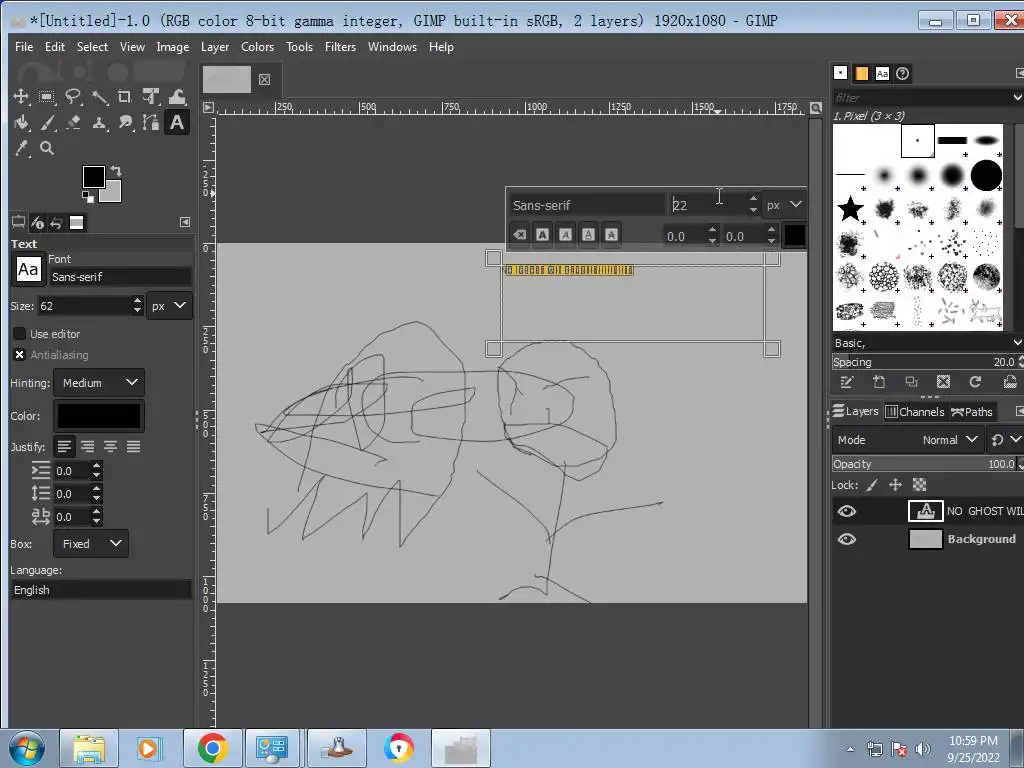
Task: Switch to the Eraser tool
Action: click(73, 123)
